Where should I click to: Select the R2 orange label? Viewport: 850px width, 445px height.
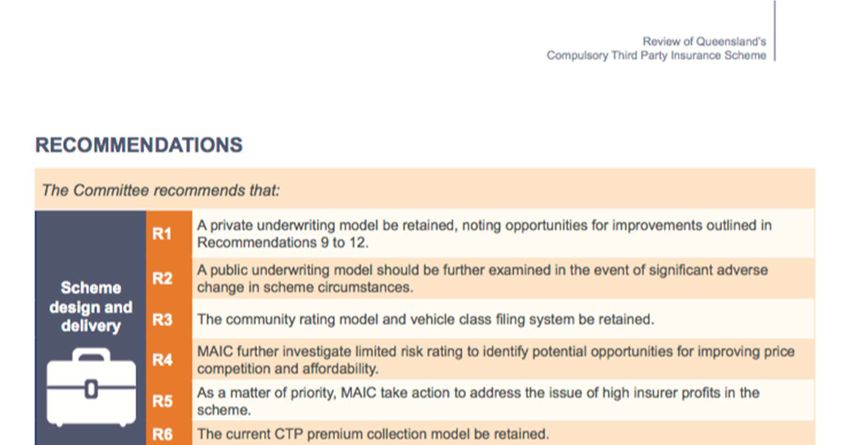162,278
